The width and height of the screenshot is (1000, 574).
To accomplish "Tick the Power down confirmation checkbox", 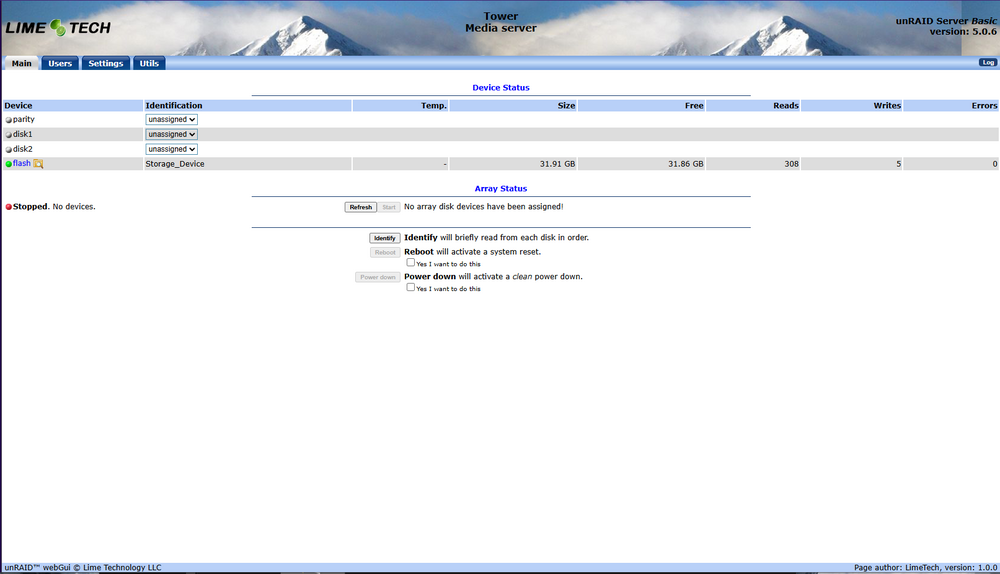I will tap(411, 287).
